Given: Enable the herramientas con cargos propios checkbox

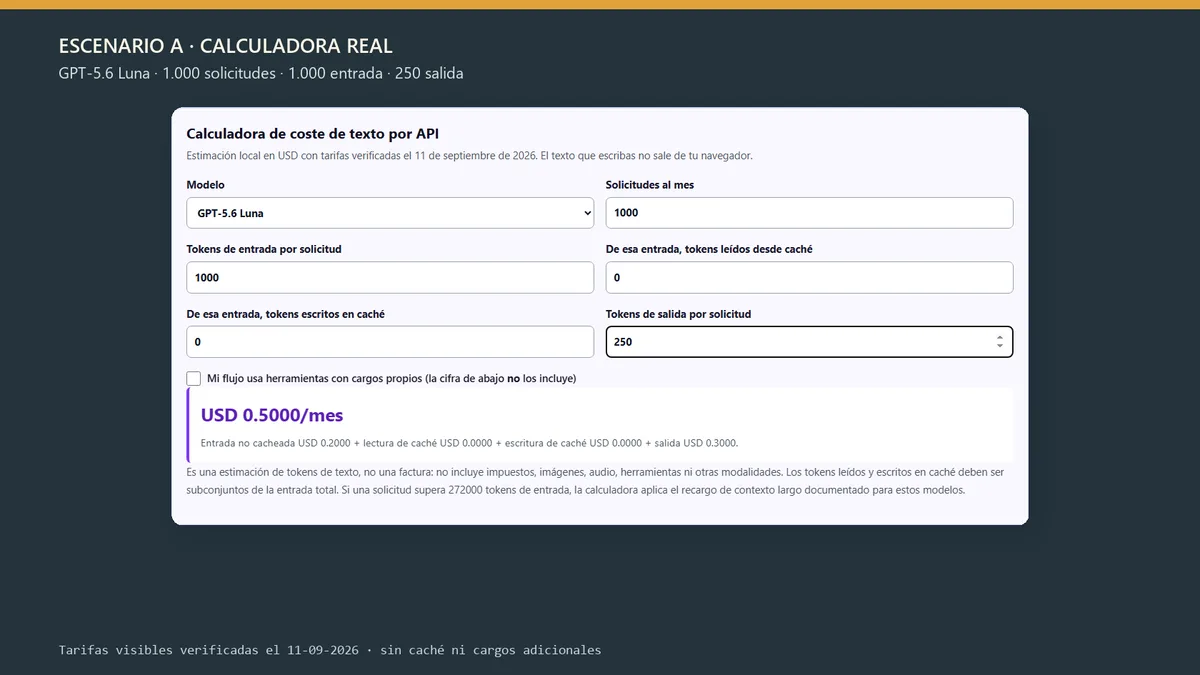Looking at the screenshot, I should (x=194, y=379).
